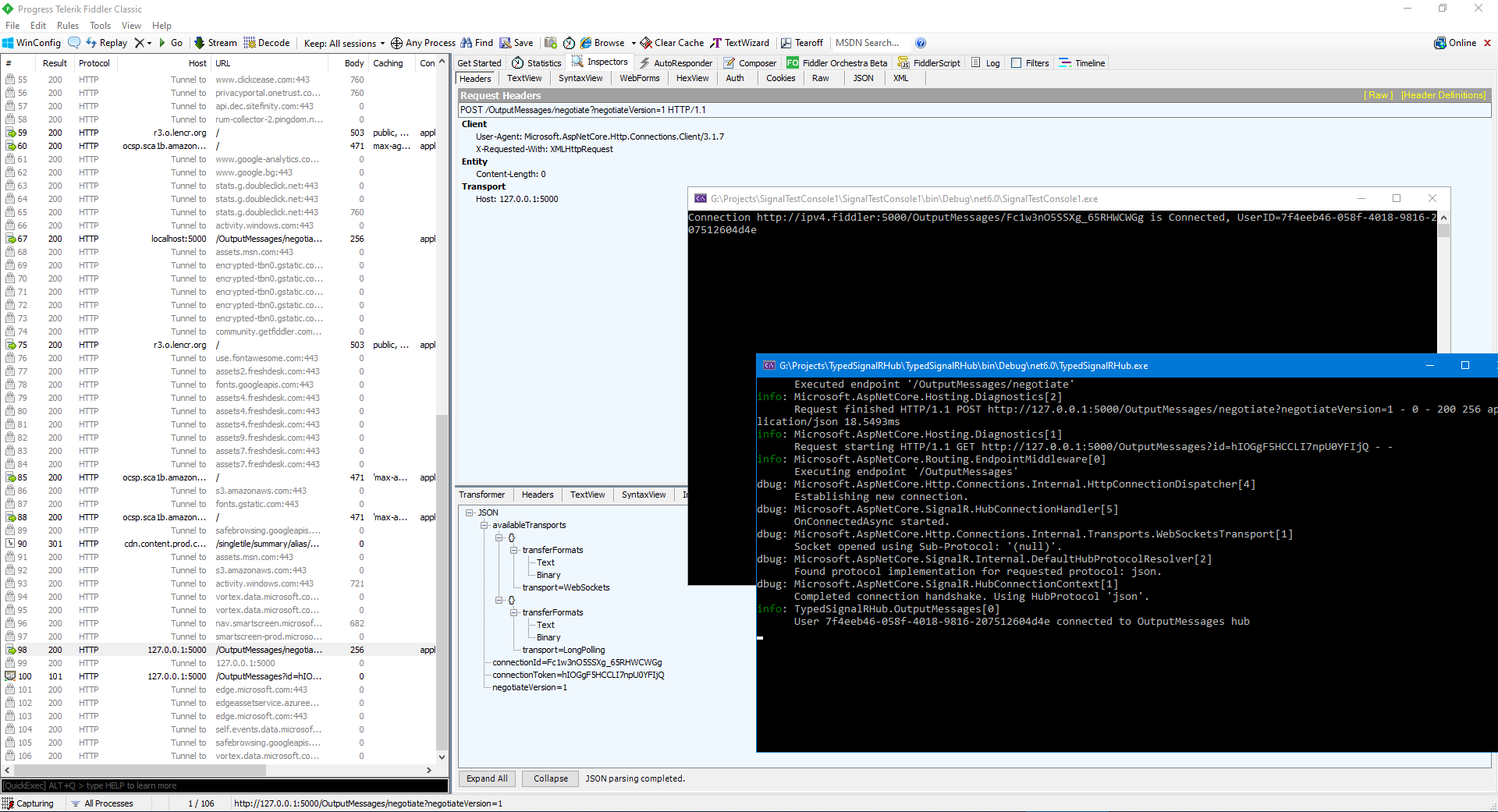Open Raw view via the [Raw] link
1498x812 pixels.
(1378, 94)
